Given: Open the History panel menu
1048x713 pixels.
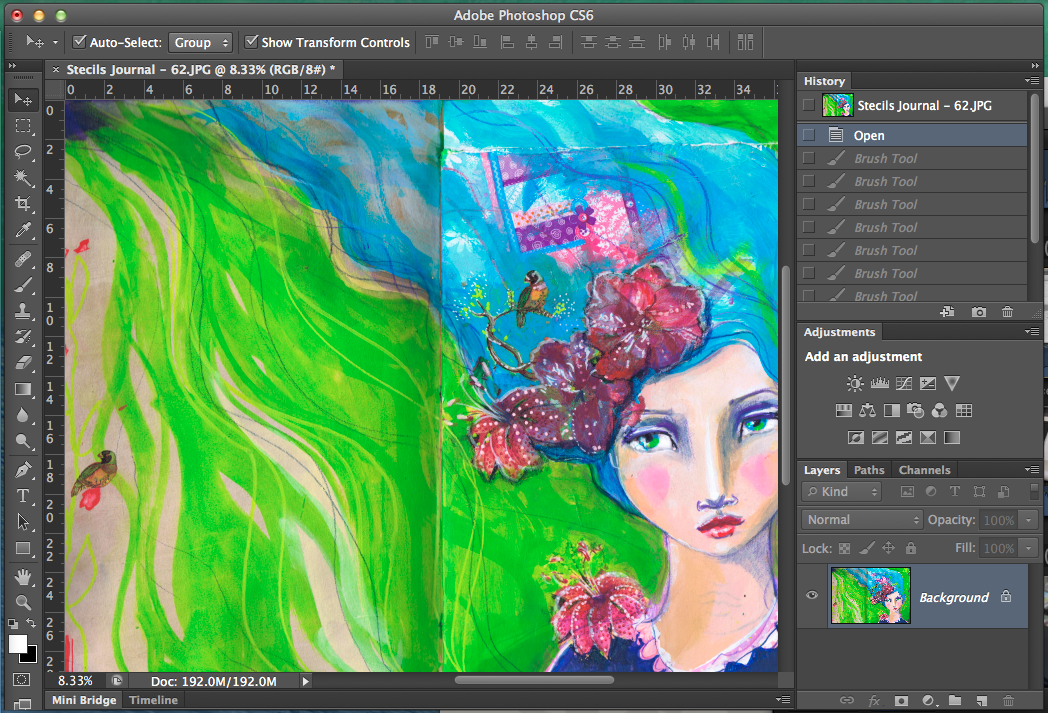Looking at the screenshot, I should [1031, 80].
